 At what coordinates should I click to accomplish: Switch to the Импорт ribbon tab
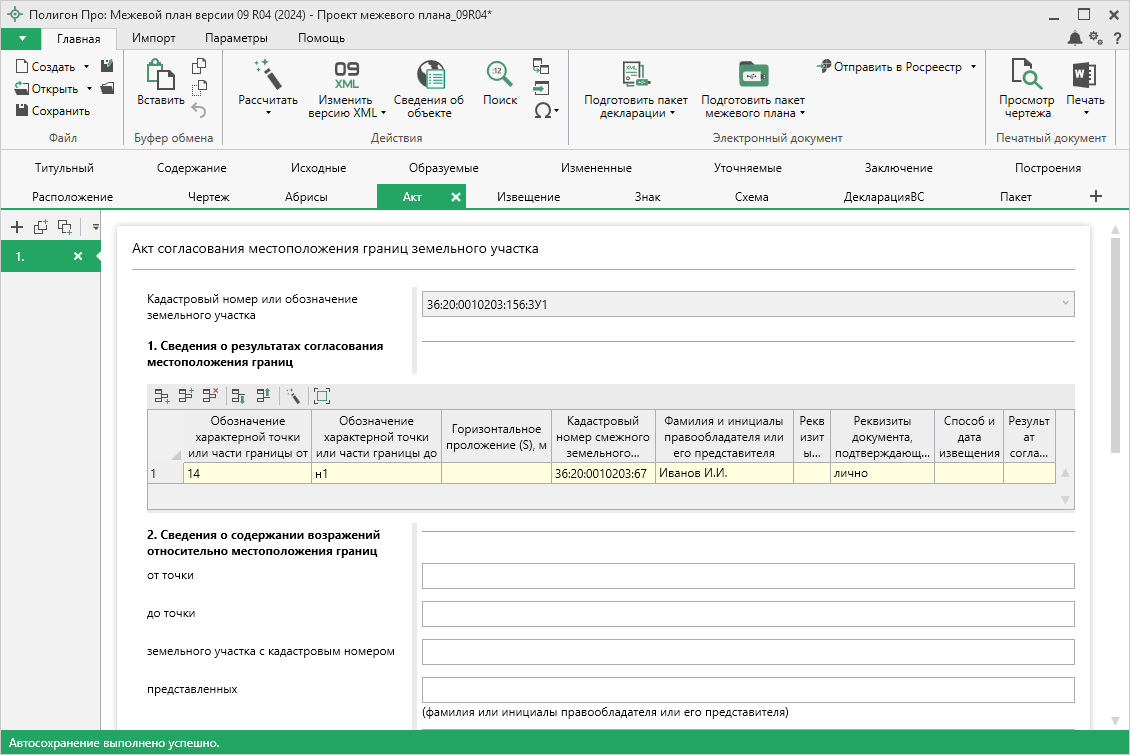coord(153,38)
